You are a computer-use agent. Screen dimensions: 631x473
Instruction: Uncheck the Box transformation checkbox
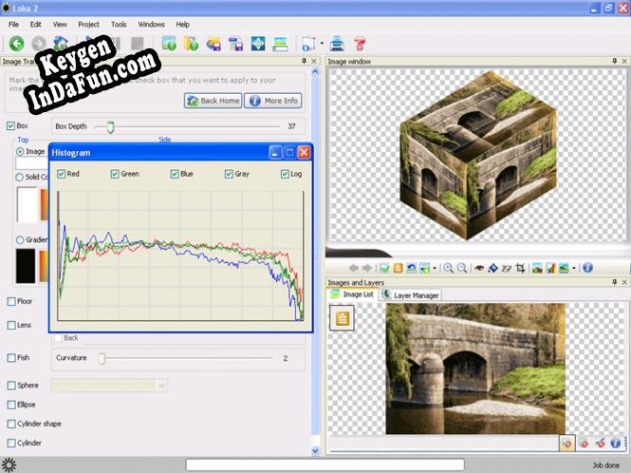click(x=11, y=126)
